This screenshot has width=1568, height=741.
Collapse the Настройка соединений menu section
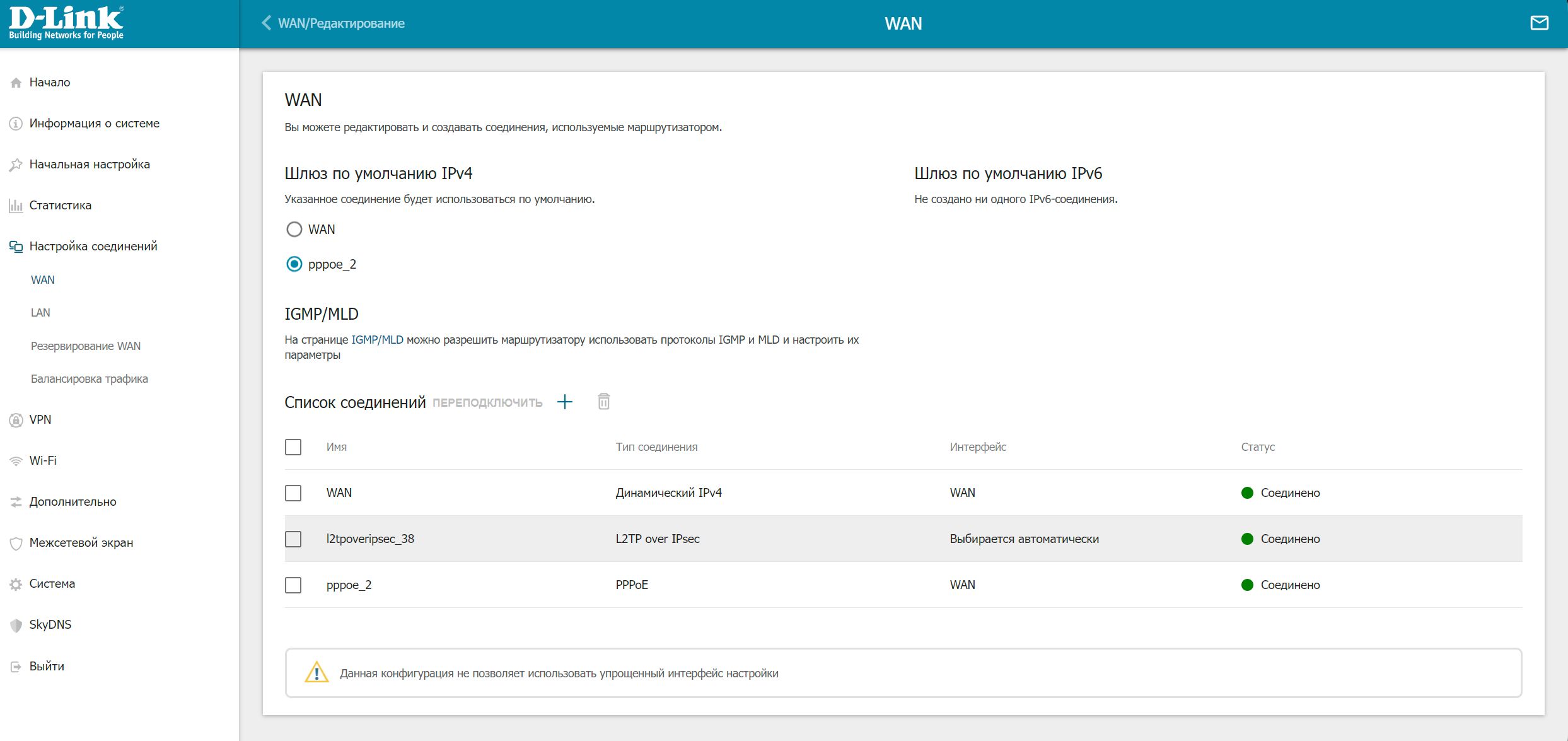[93, 246]
